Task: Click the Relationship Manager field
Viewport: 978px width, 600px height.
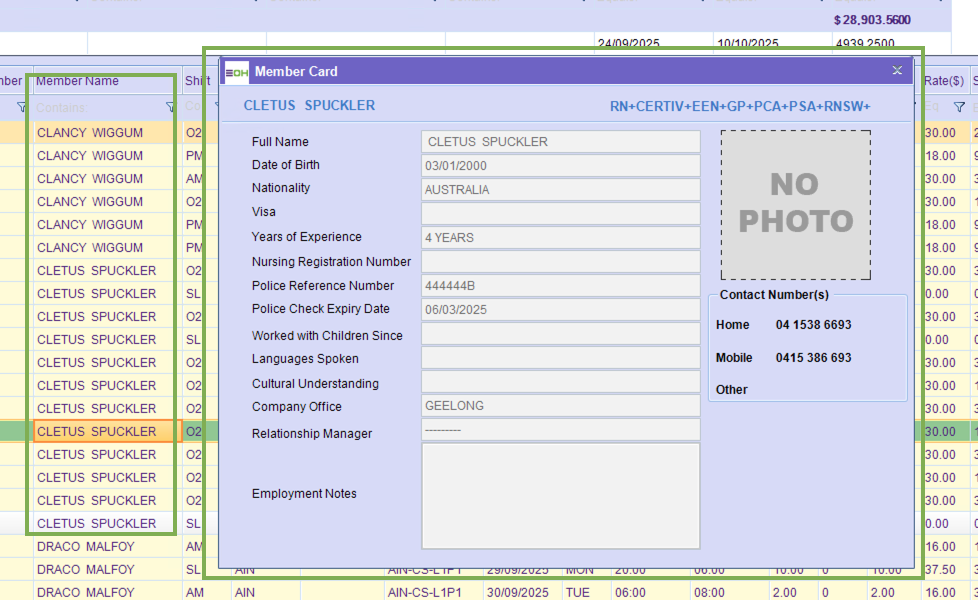Action: coord(560,430)
